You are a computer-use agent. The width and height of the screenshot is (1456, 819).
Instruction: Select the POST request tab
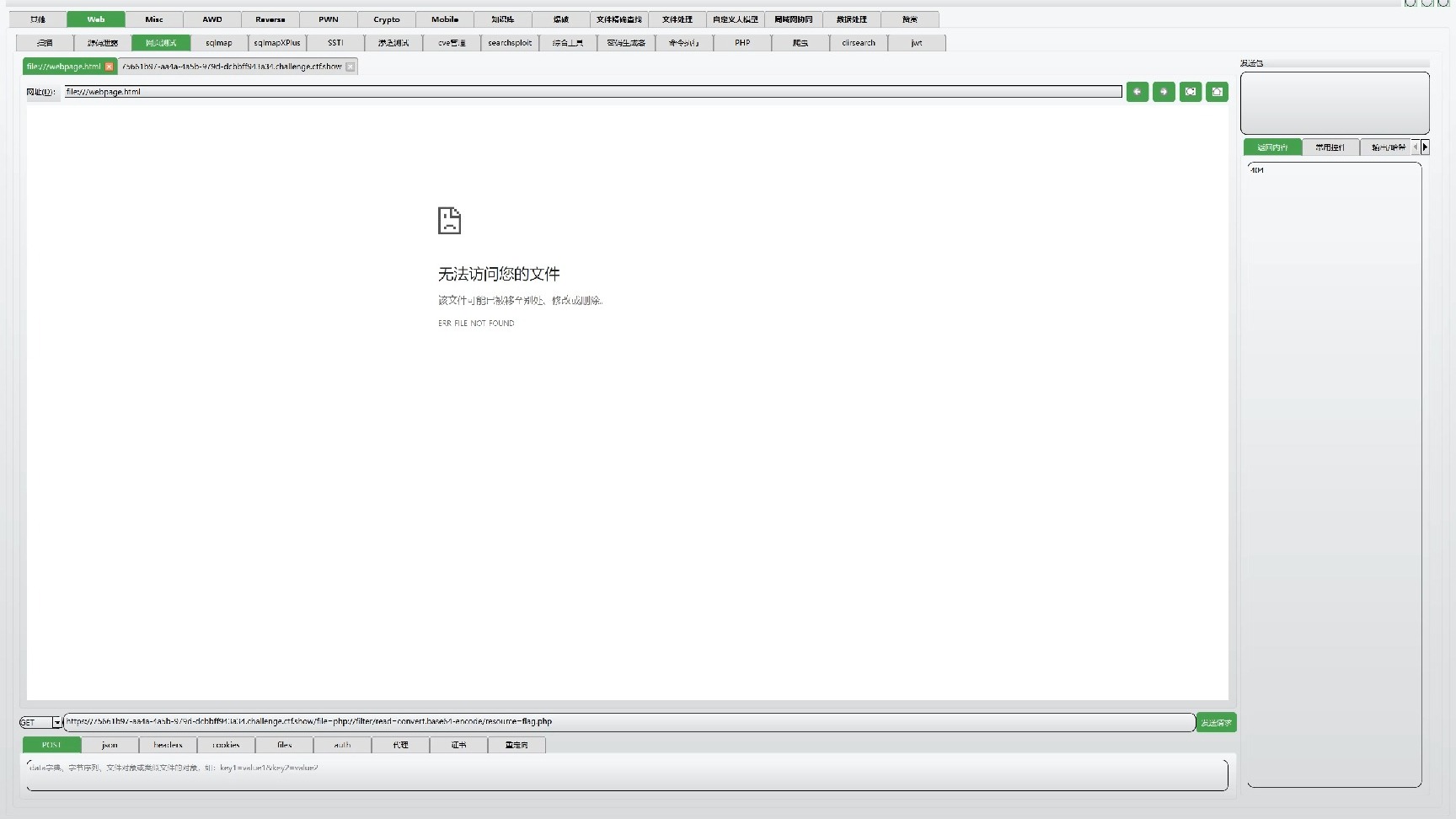(x=51, y=745)
